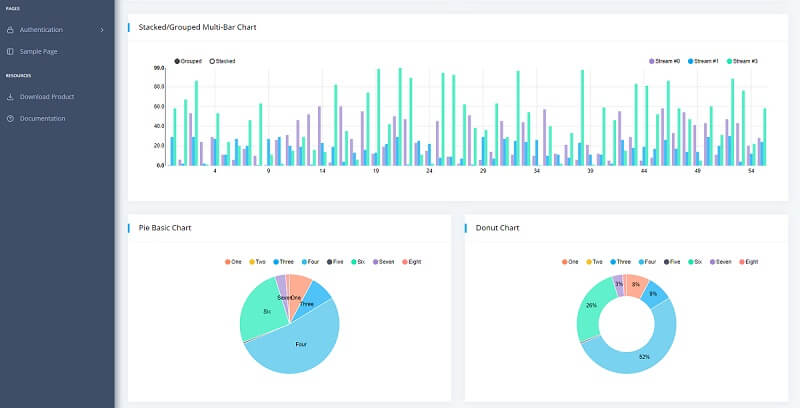Select the Stacked radio option
Viewport: 800px width, 408px height.
click(212, 61)
